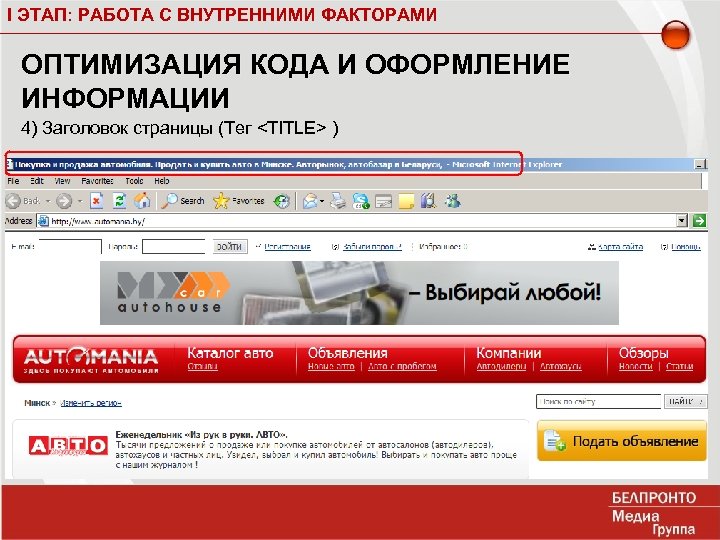Click the Research books toolbar icon
The height and width of the screenshot is (540, 720).
tap(428, 201)
